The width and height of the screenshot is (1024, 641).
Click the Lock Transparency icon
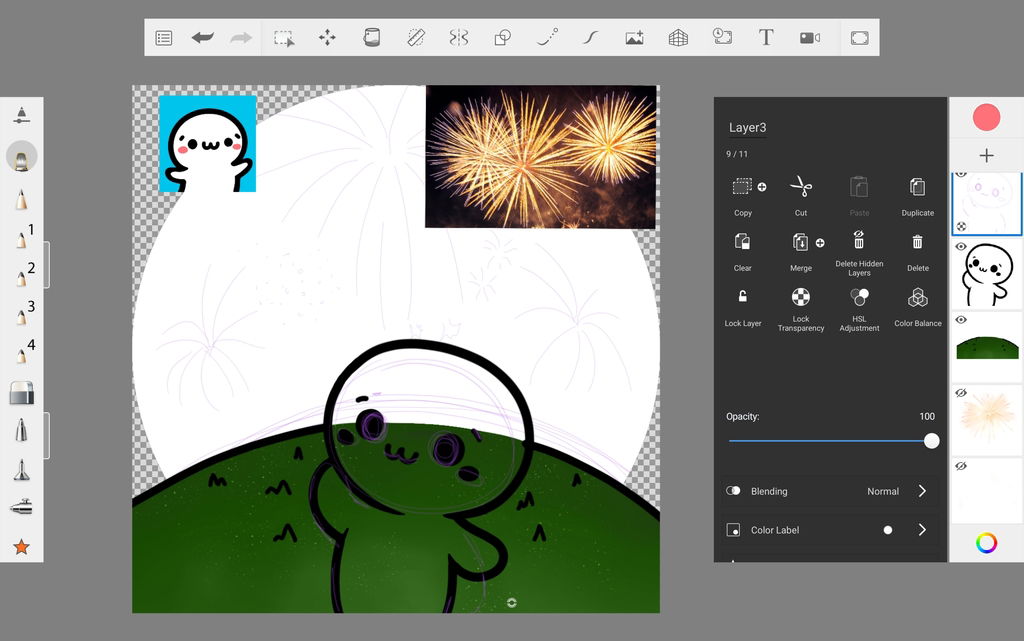[800, 298]
